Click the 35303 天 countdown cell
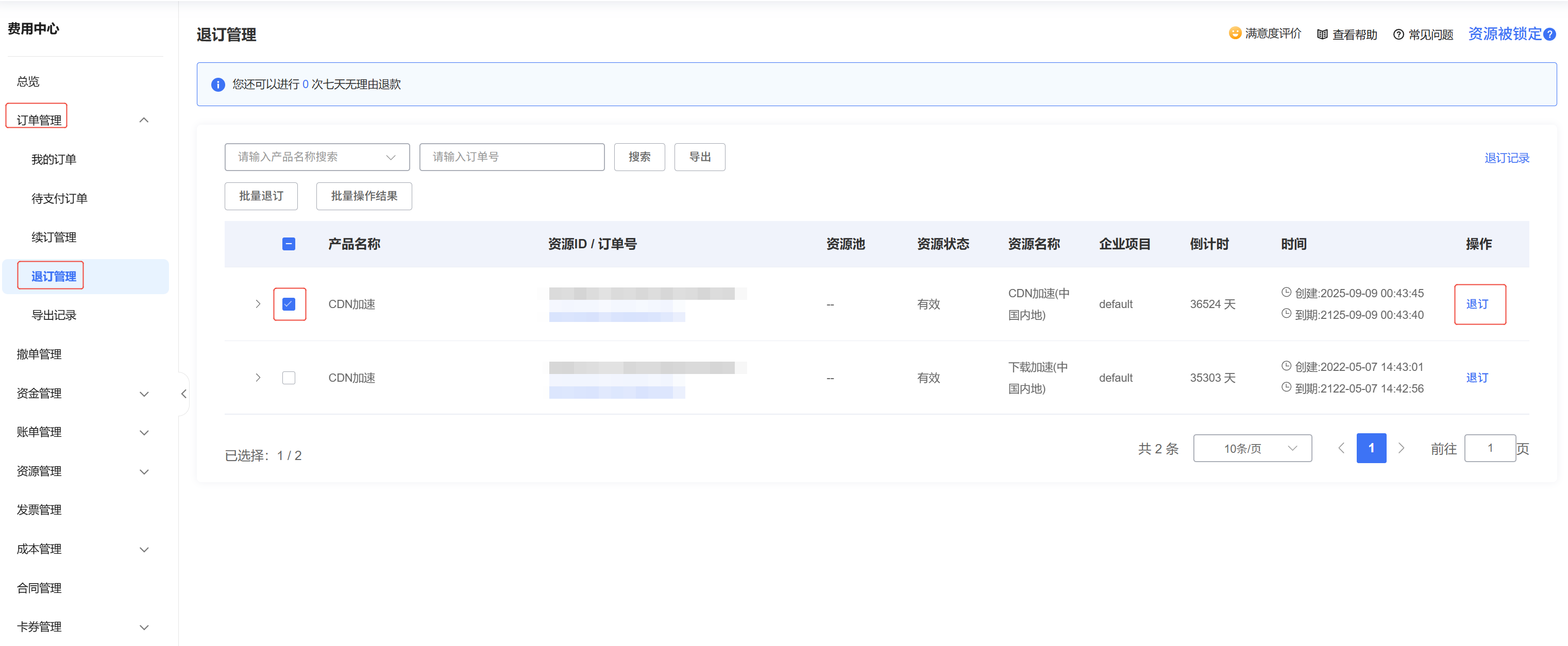Viewport: 1568px width, 646px height. 1212,378
